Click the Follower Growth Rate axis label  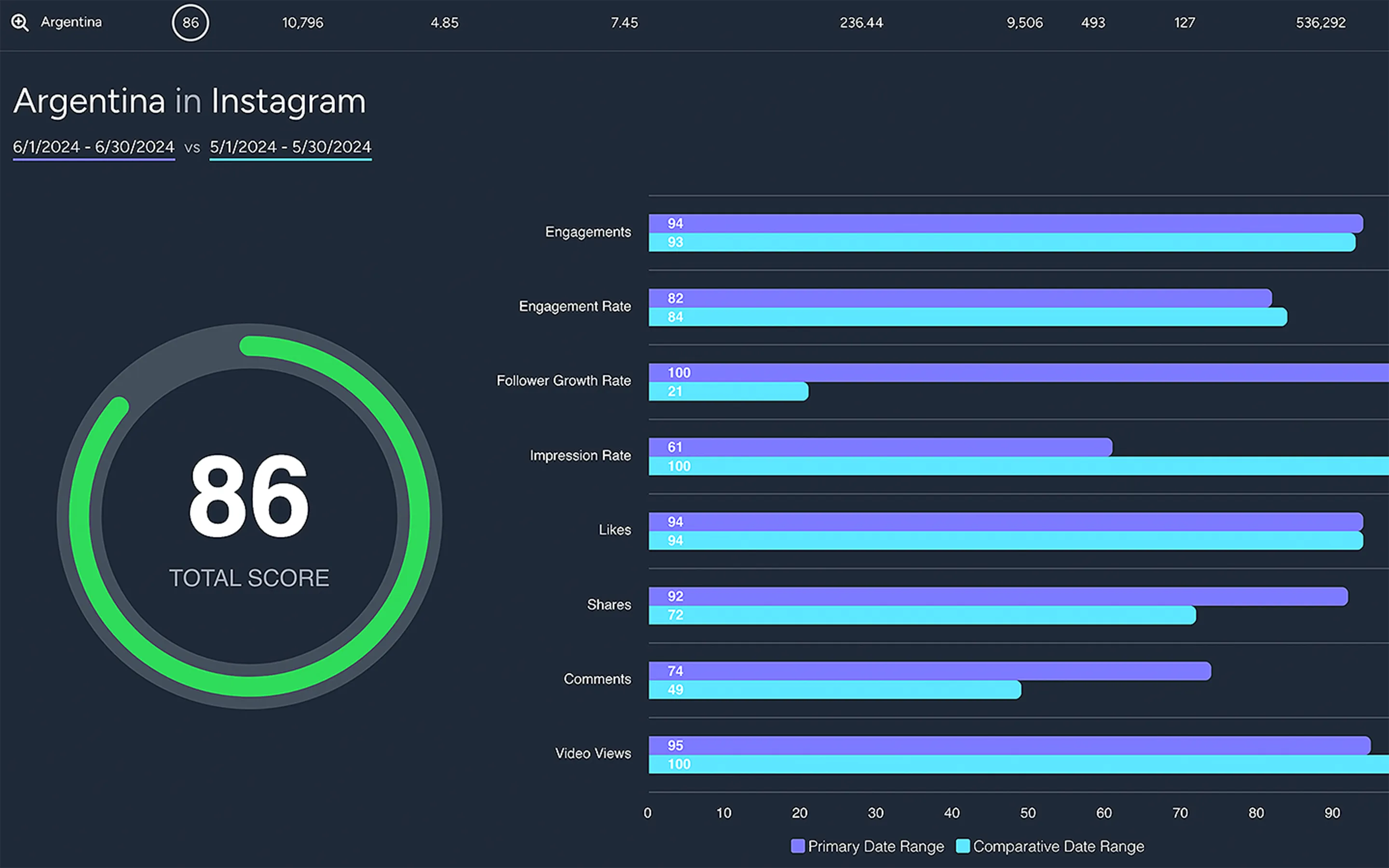point(564,380)
